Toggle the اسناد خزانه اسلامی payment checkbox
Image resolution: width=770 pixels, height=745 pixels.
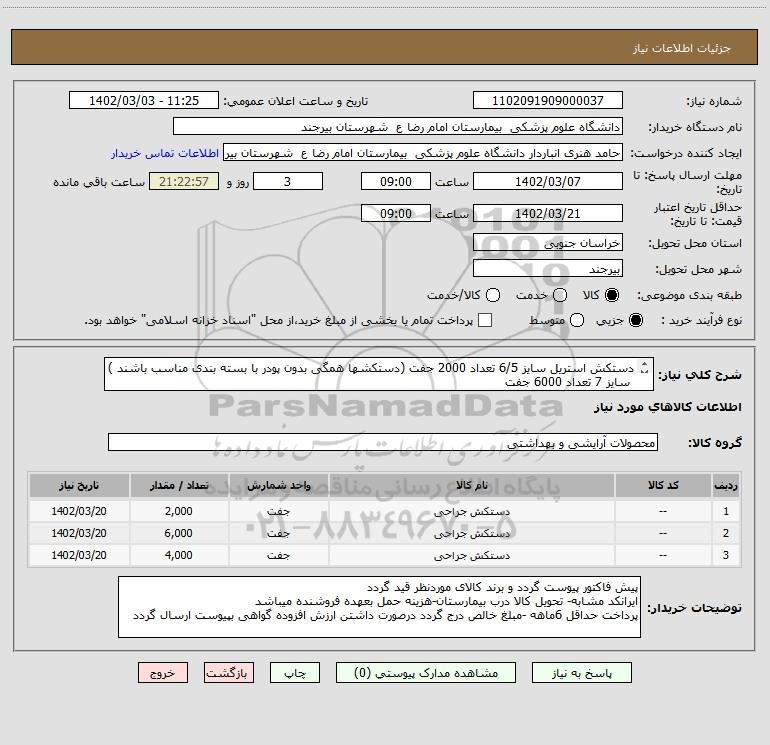(485, 320)
